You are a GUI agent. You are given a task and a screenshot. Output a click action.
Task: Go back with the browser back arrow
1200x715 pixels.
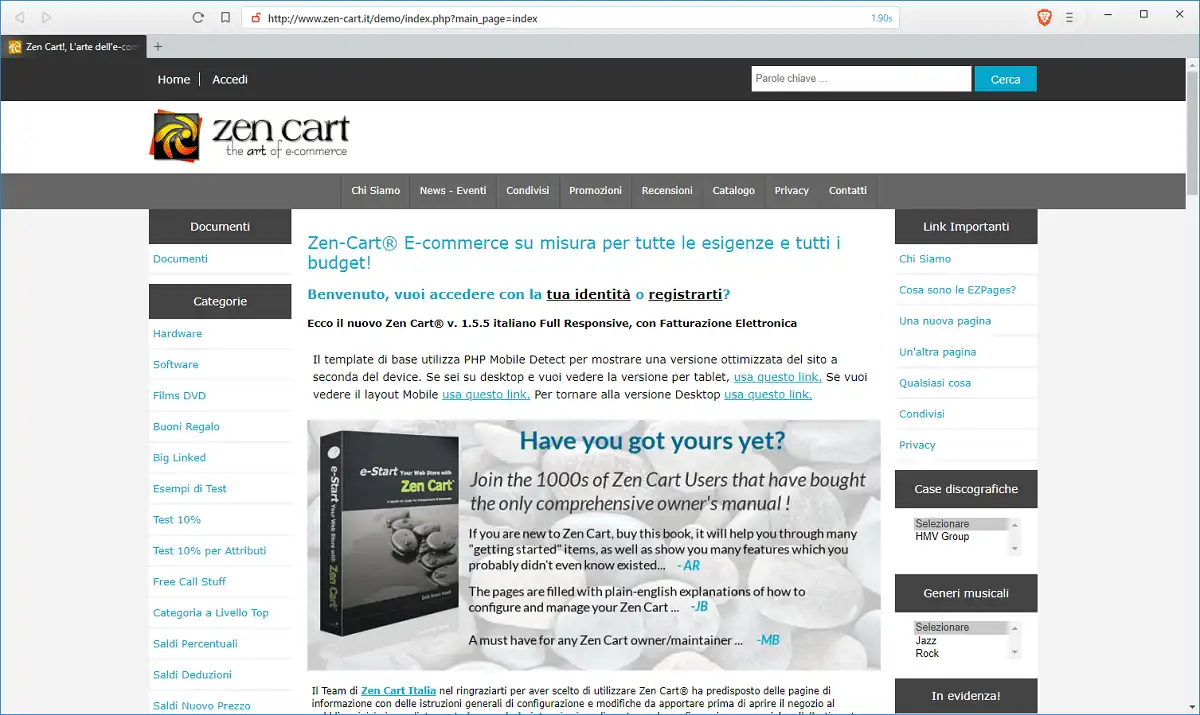[x=21, y=17]
